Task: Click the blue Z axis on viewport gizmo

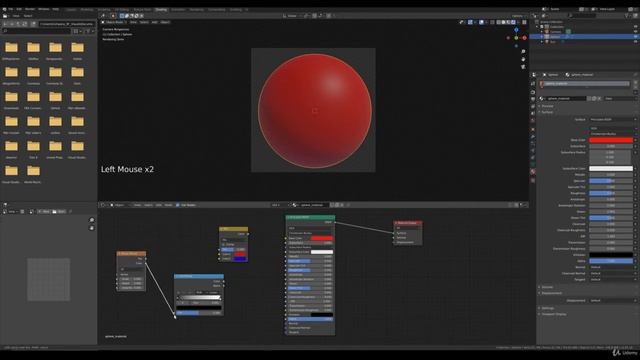Action: click(x=516, y=30)
